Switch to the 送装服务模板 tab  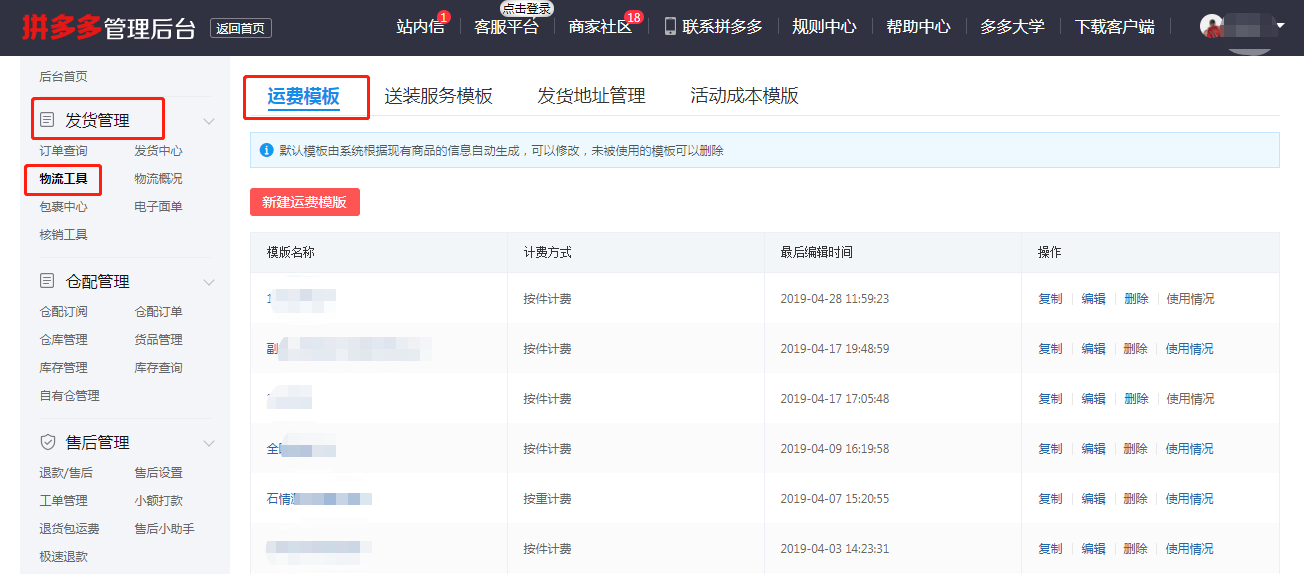(439, 96)
